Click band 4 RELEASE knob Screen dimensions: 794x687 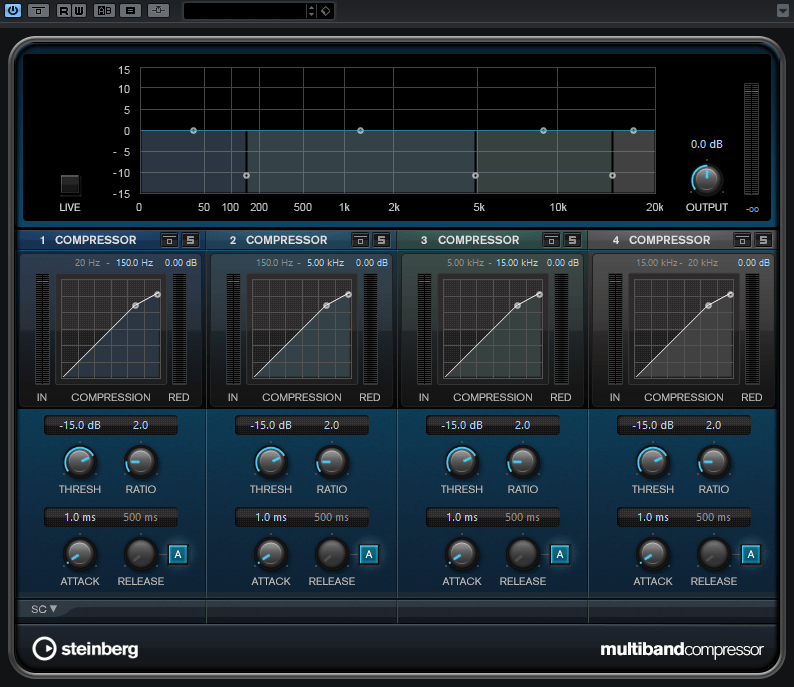click(x=713, y=554)
